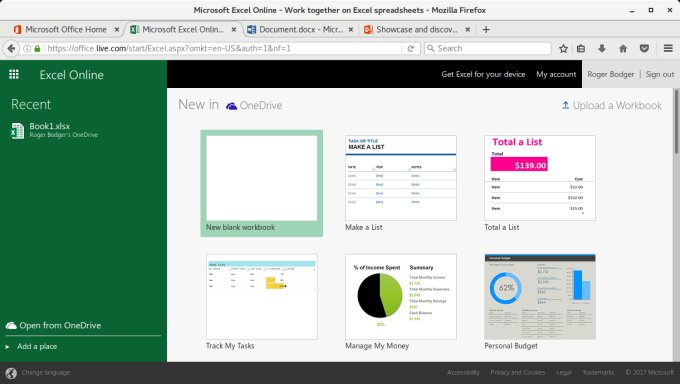Go back with the browser back arrow
Image resolution: width=680 pixels, height=384 pixels.
11,48
